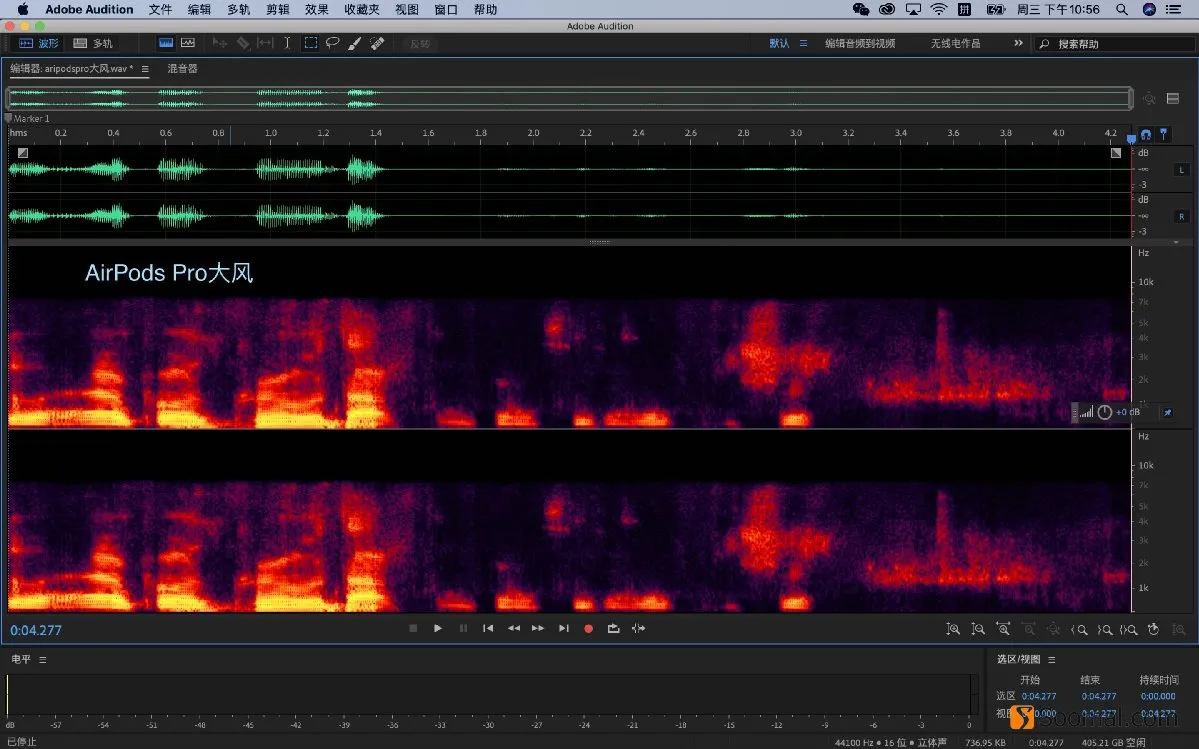Click Zoom In Time icon

click(x=1003, y=629)
